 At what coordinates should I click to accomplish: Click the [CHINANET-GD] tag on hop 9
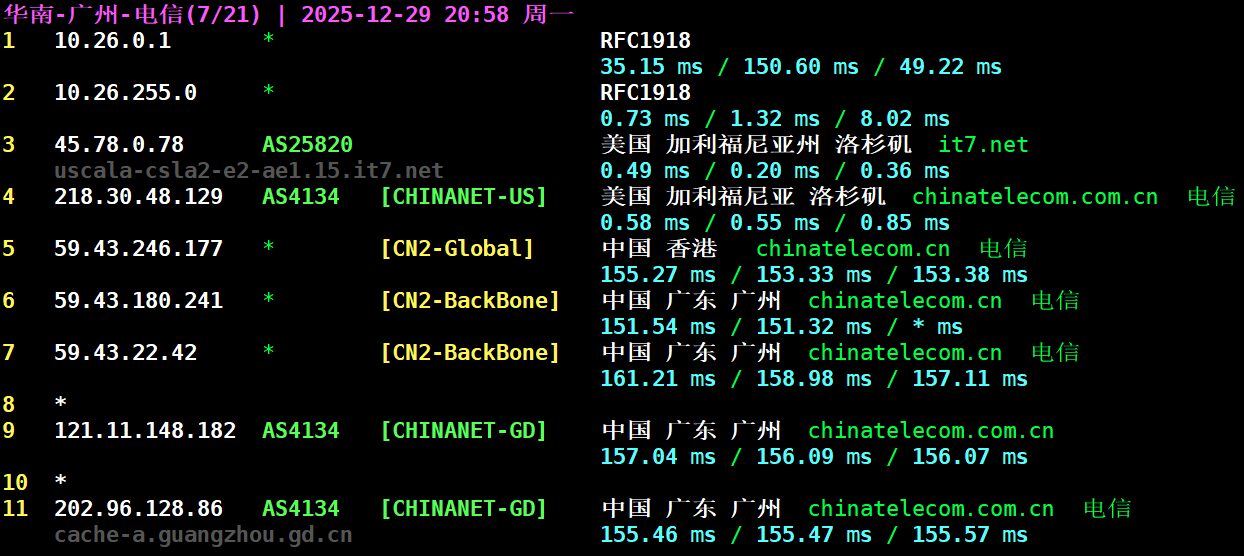coord(463,431)
